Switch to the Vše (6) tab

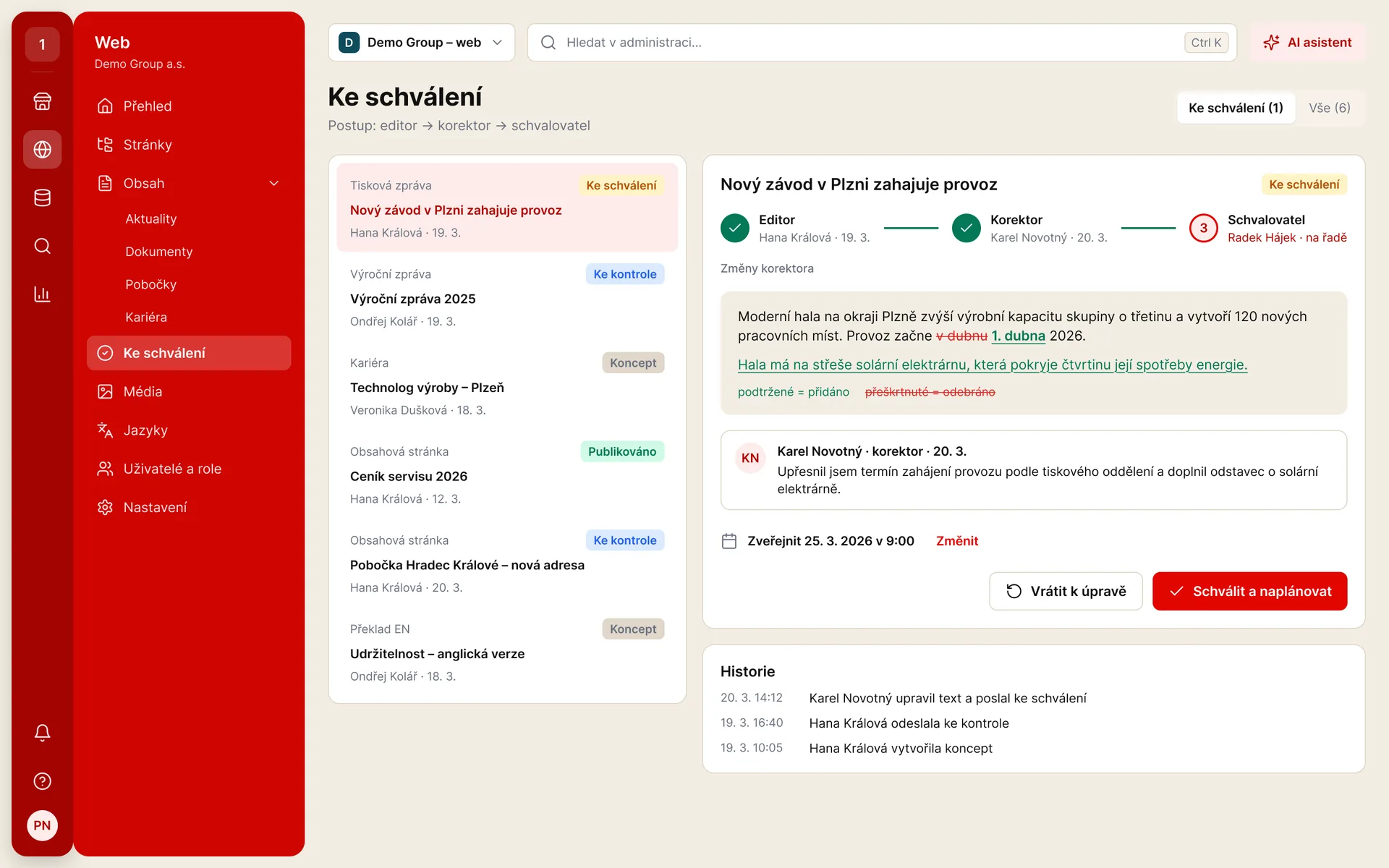(1329, 108)
